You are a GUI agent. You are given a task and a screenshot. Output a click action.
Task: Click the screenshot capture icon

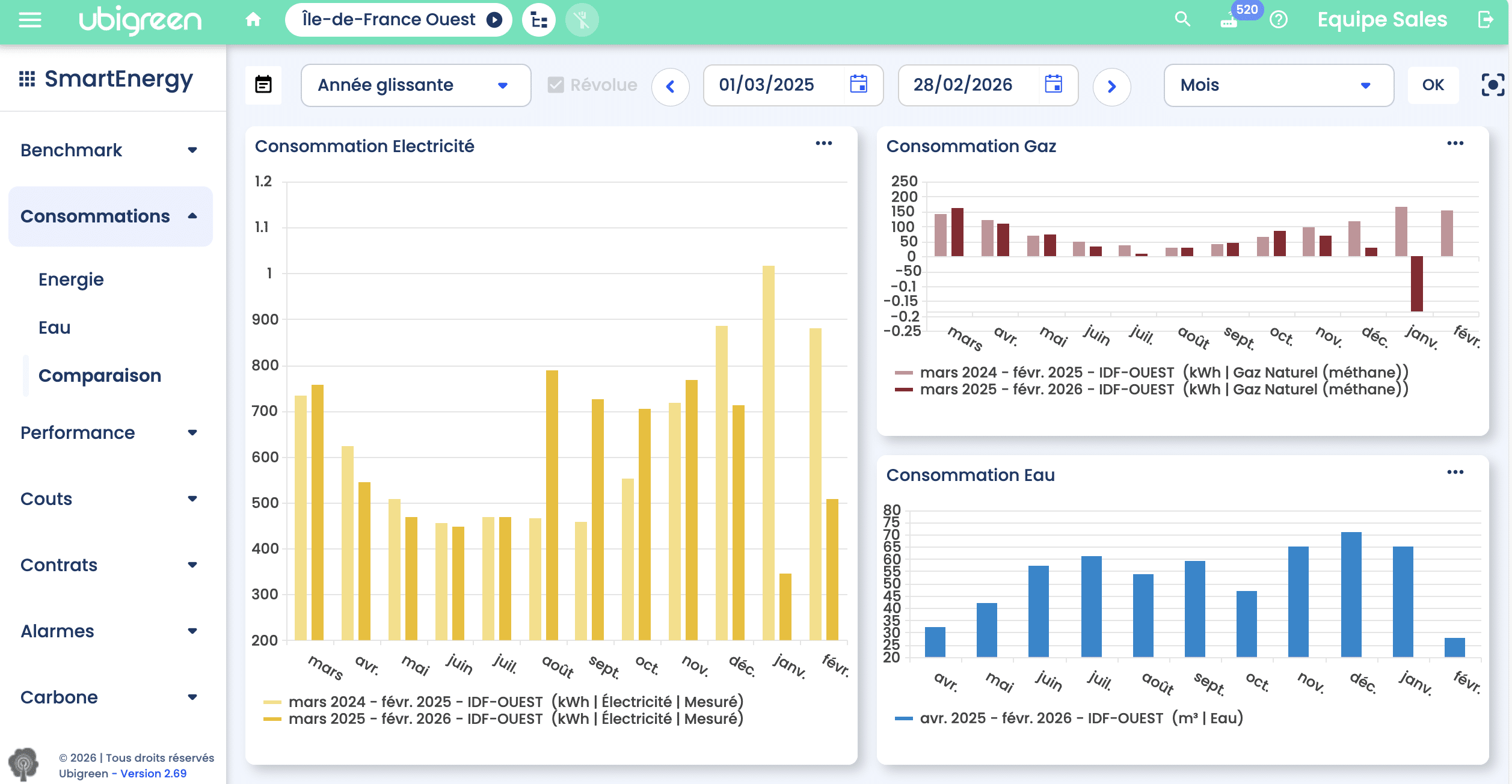(x=1493, y=85)
